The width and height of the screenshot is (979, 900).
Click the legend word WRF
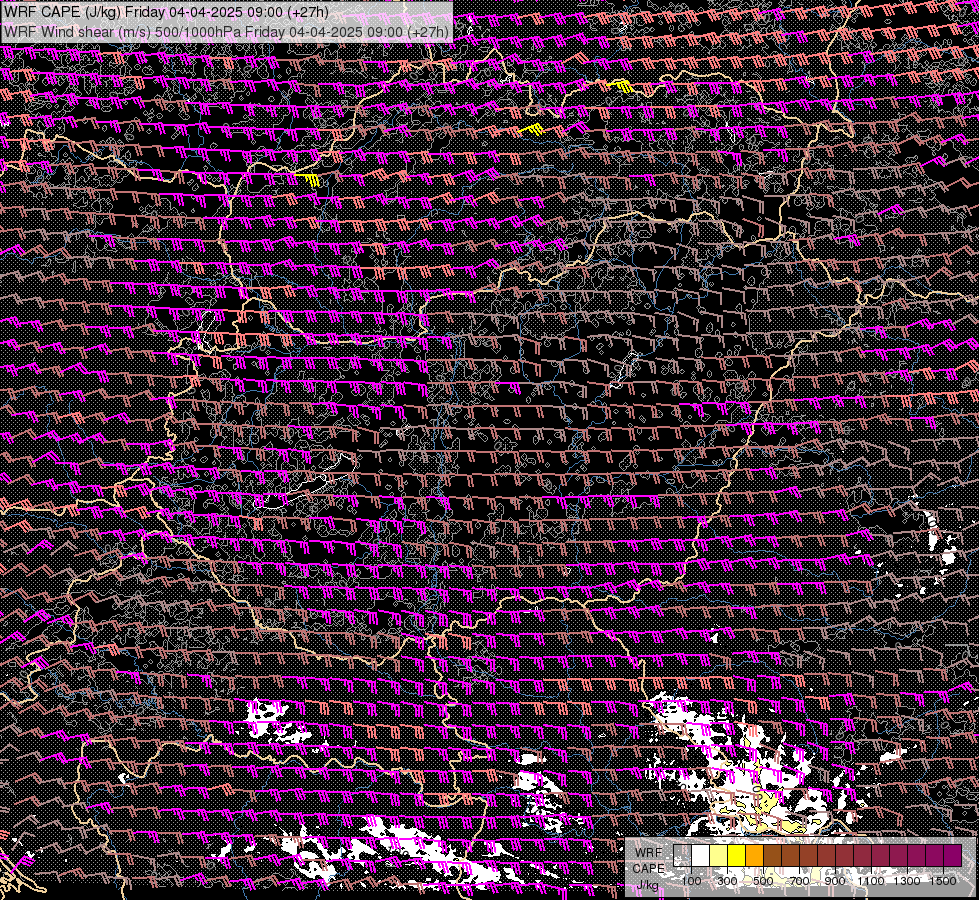pyautogui.click(x=649, y=853)
